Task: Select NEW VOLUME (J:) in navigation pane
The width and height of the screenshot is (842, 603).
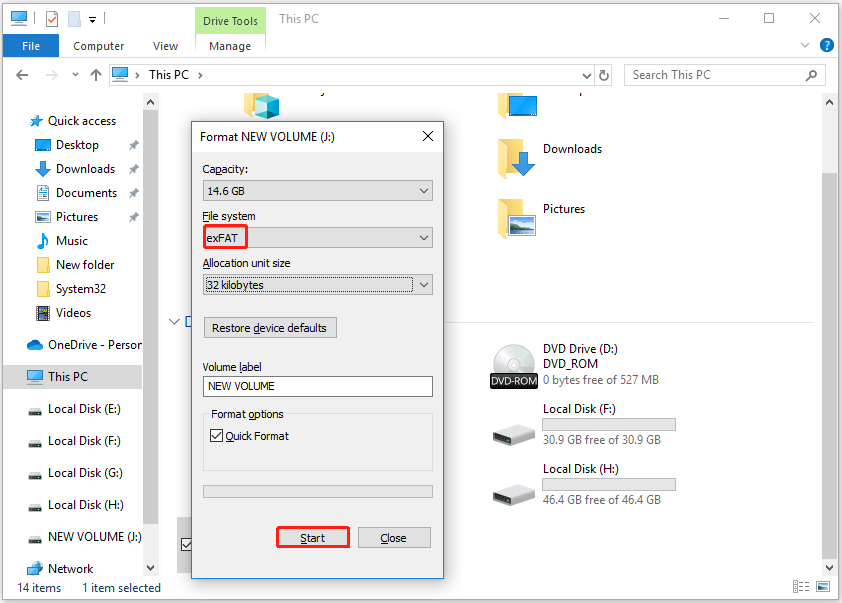Action: coord(95,537)
